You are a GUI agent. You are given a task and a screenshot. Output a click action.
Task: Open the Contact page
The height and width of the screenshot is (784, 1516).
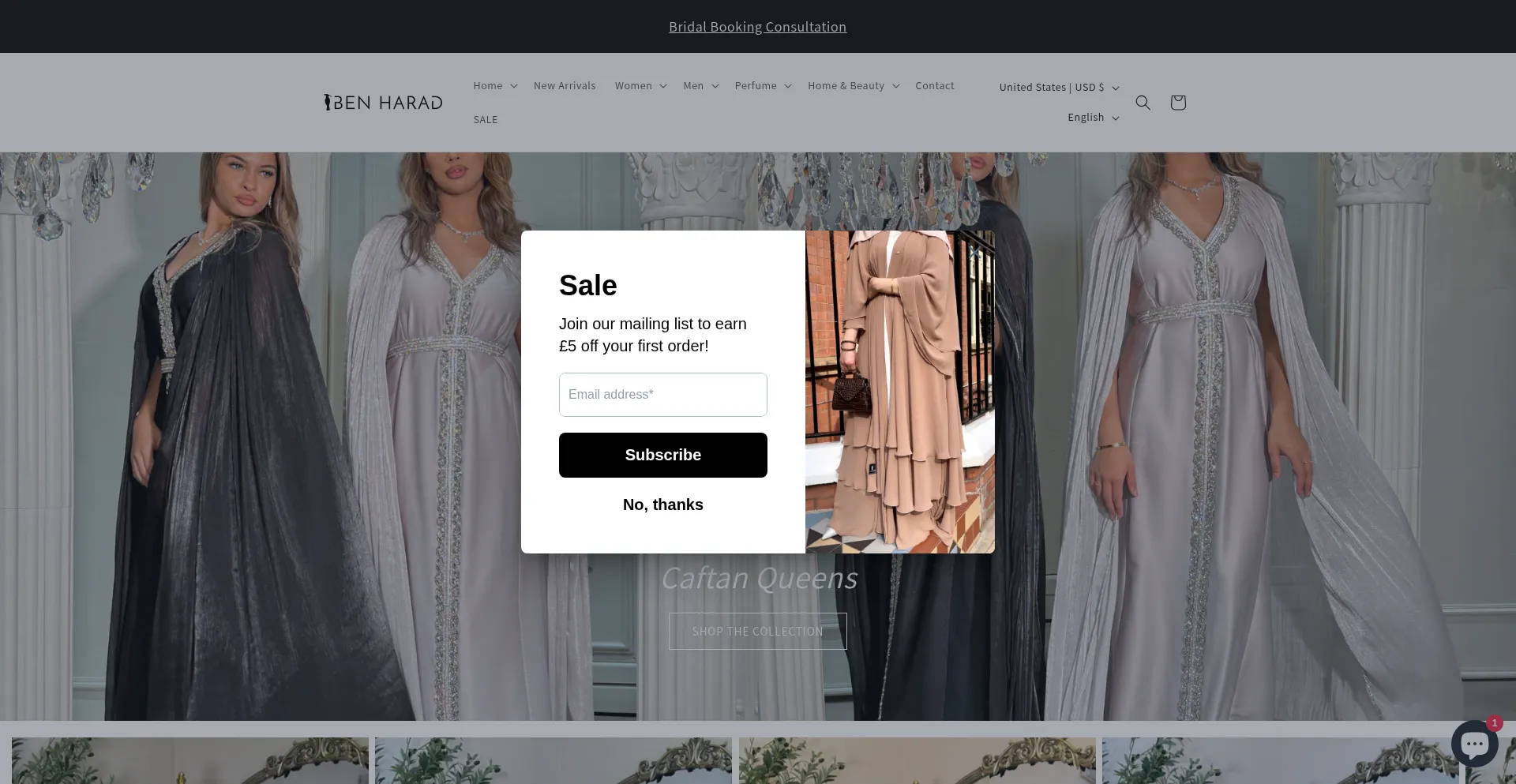click(x=934, y=86)
